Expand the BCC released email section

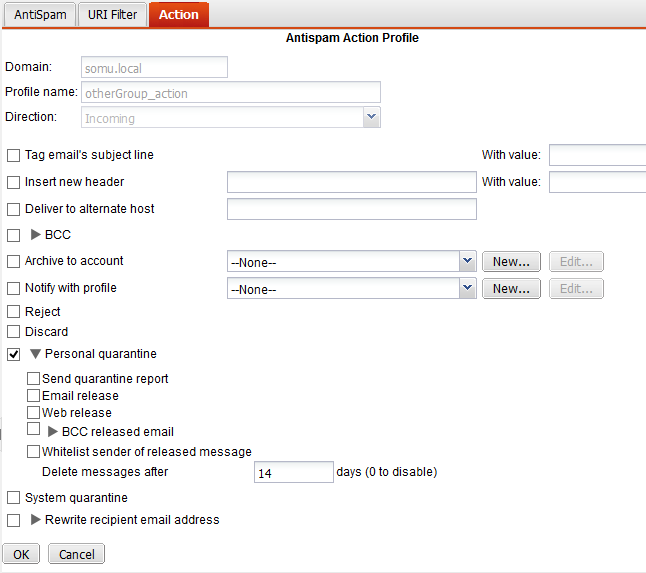[53, 432]
